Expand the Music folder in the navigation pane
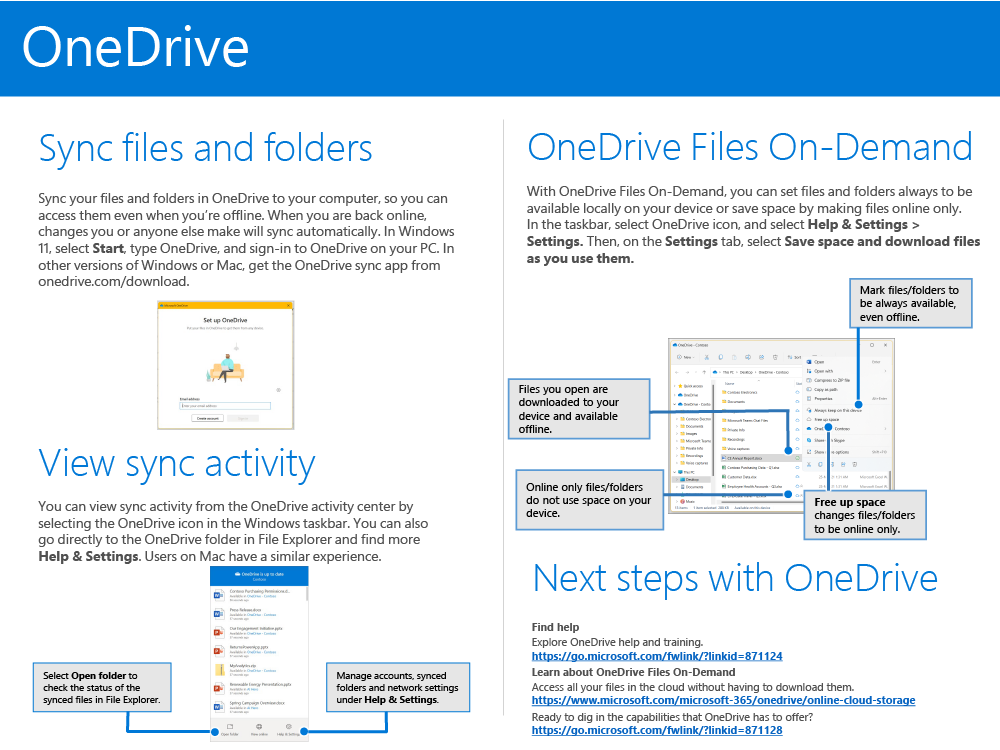Viewport: 1000px width, 750px height. (x=677, y=501)
